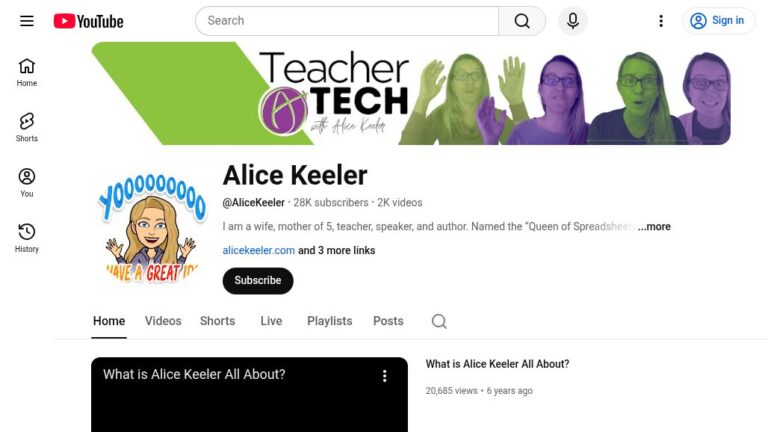Switch to the Playlists tab
This screenshot has height=432, width=768.
point(330,321)
